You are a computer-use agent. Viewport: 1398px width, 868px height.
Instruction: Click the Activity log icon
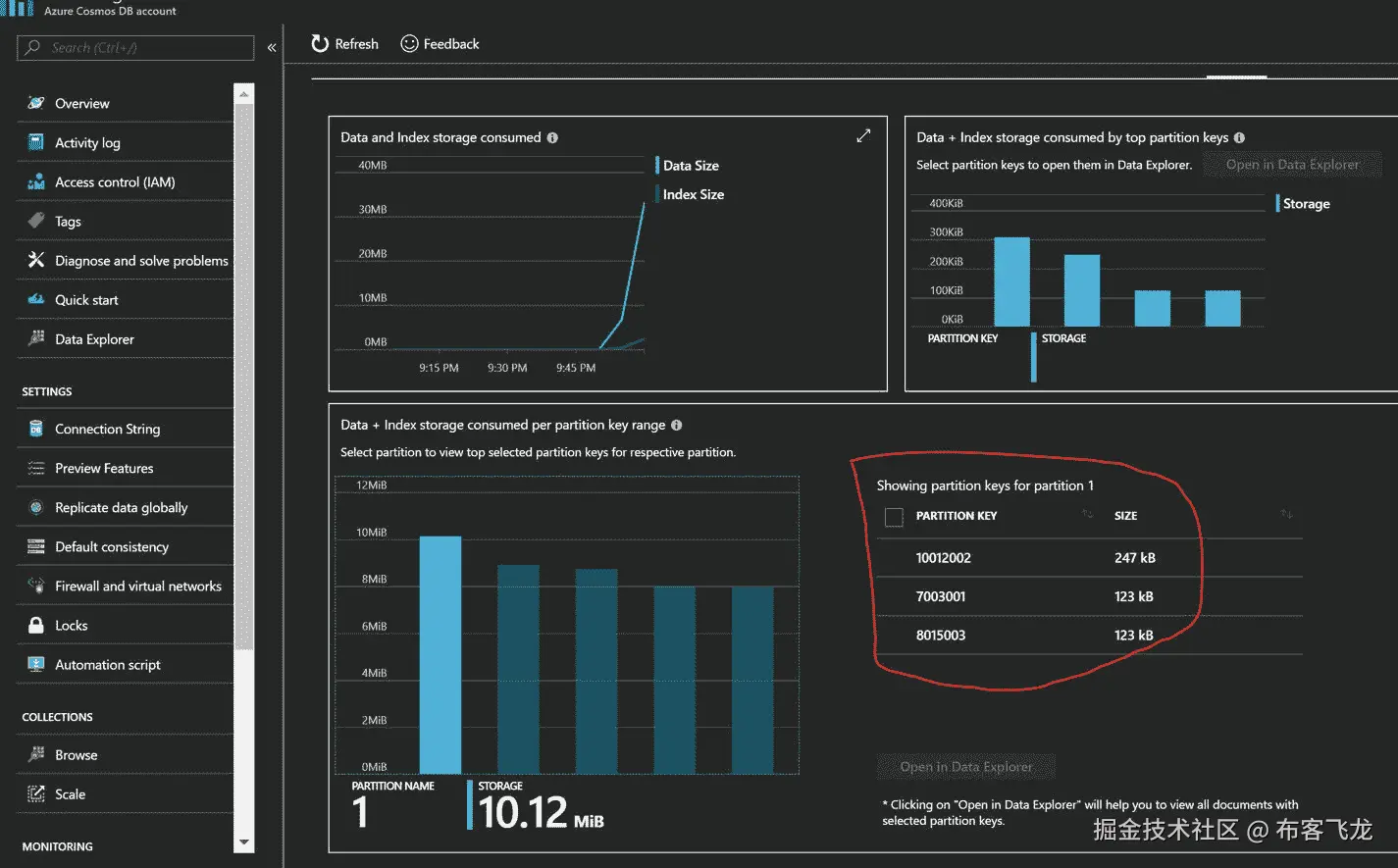pyautogui.click(x=36, y=142)
